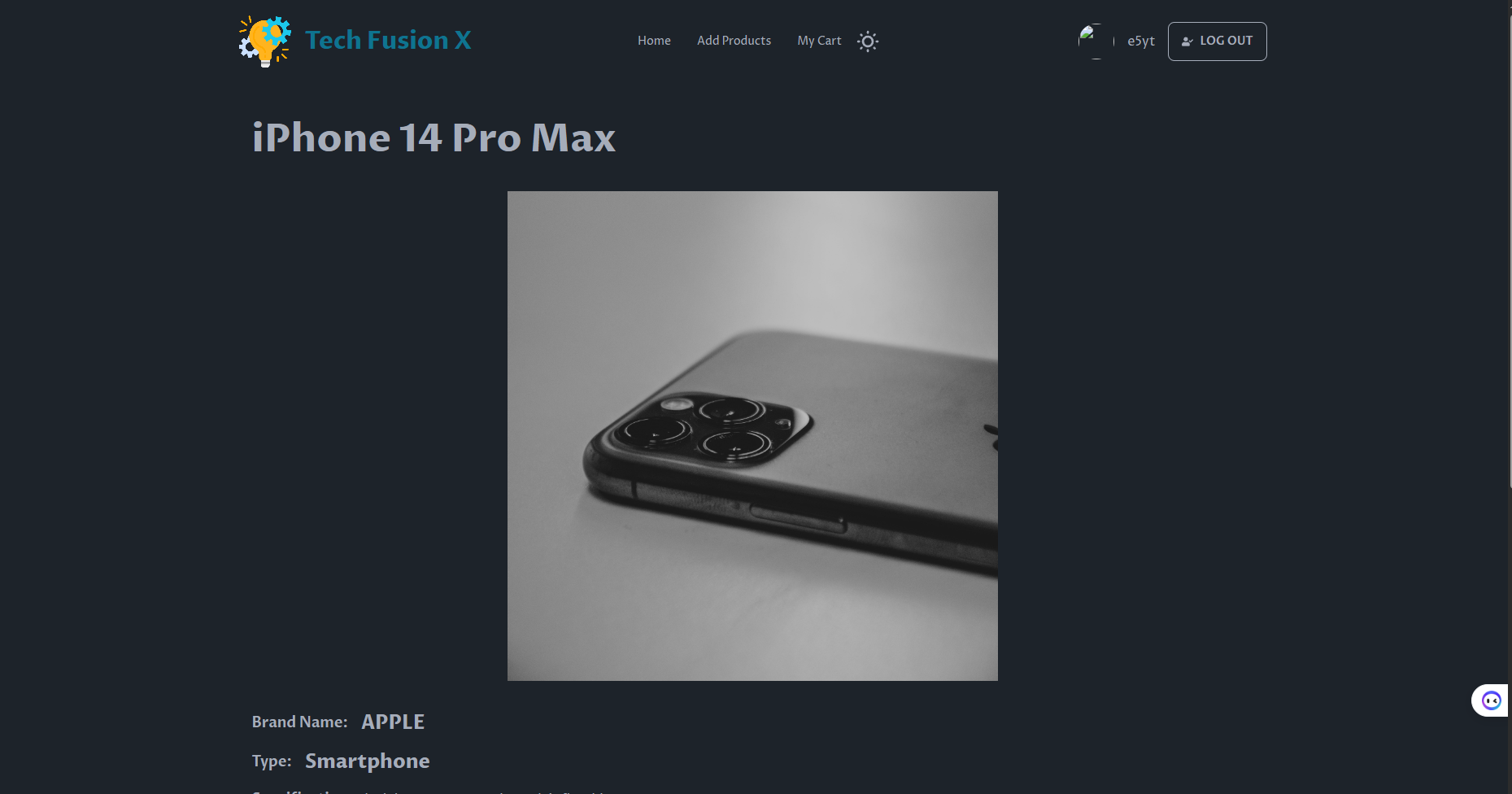The width and height of the screenshot is (1512, 794).
Task: Click the user profile avatar image
Action: pyautogui.click(x=1096, y=41)
